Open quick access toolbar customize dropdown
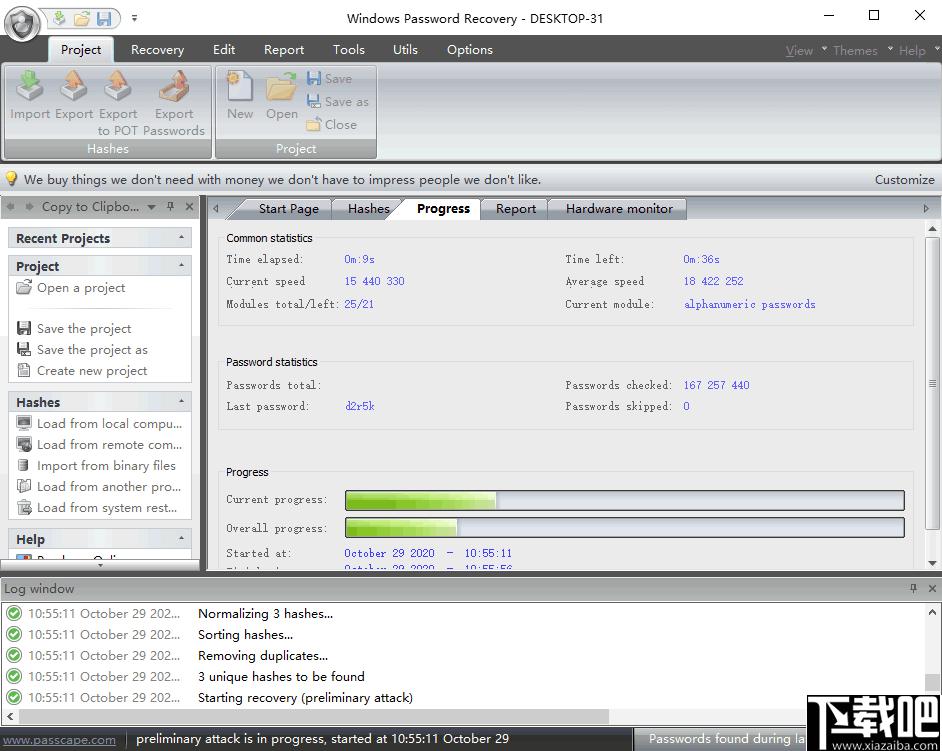The image size is (942, 751). coord(135,18)
